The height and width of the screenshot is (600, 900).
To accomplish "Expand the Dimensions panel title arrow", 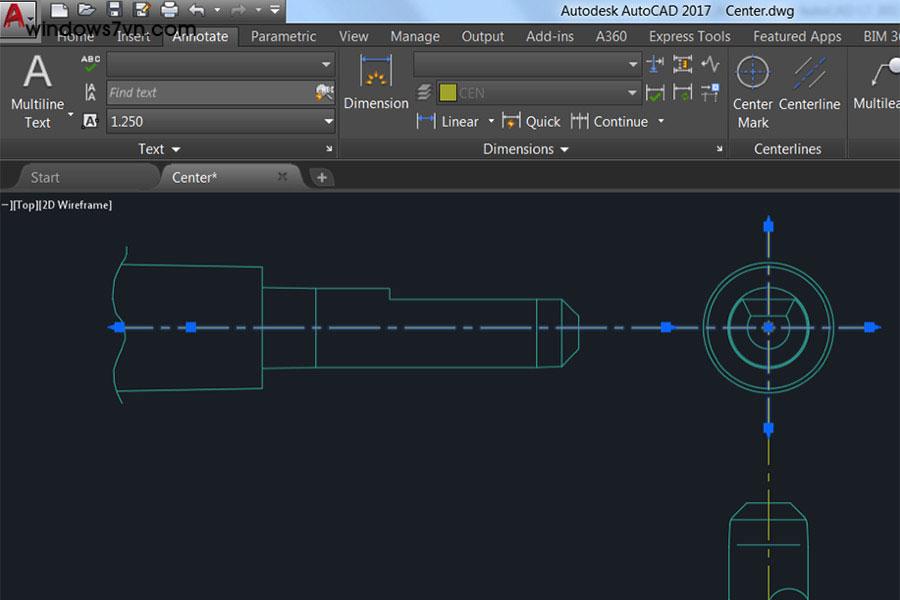I will coord(565,149).
